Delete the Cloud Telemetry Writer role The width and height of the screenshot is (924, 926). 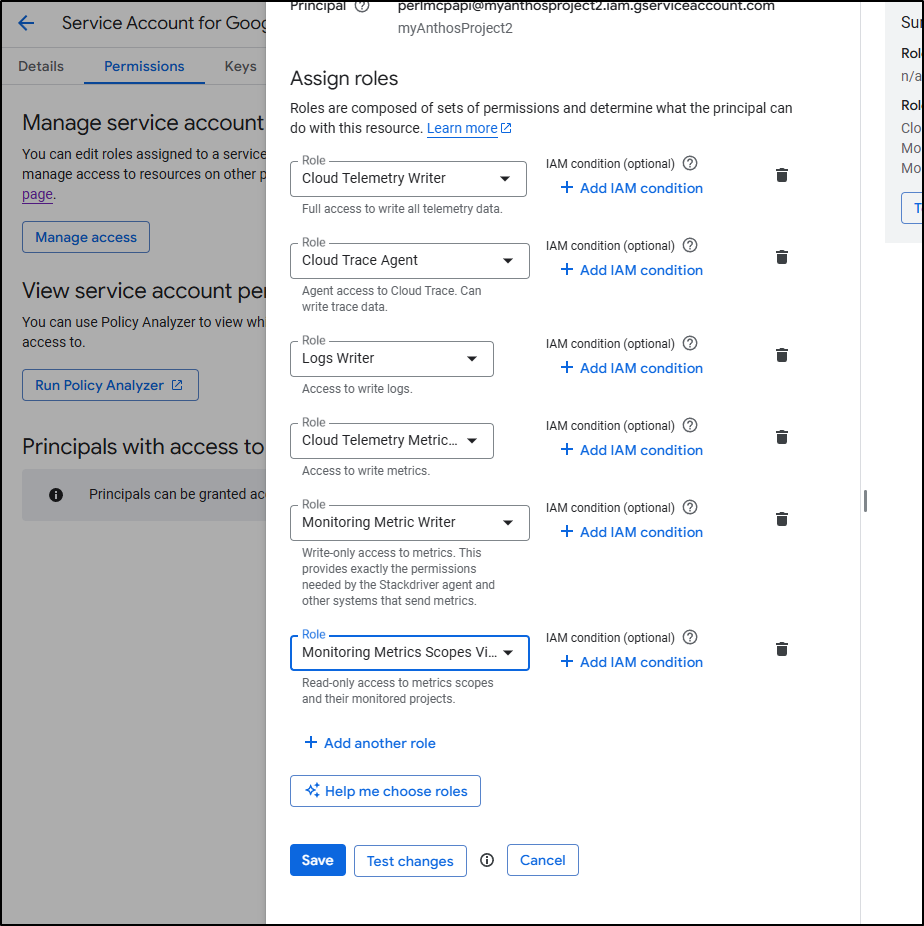[782, 175]
